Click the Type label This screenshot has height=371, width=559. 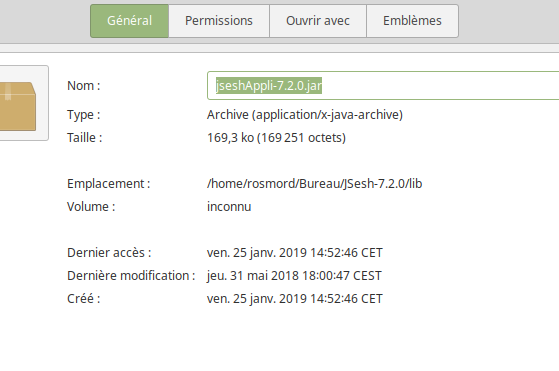(x=84, y=115)
